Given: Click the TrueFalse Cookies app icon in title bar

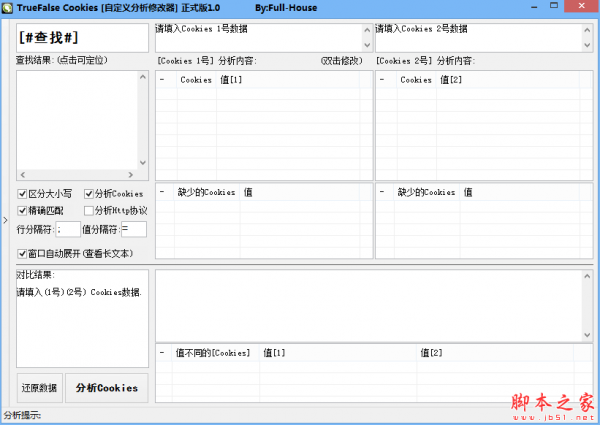Looking at the screenshot, I should pyautogui.click(x=7, y=8).
